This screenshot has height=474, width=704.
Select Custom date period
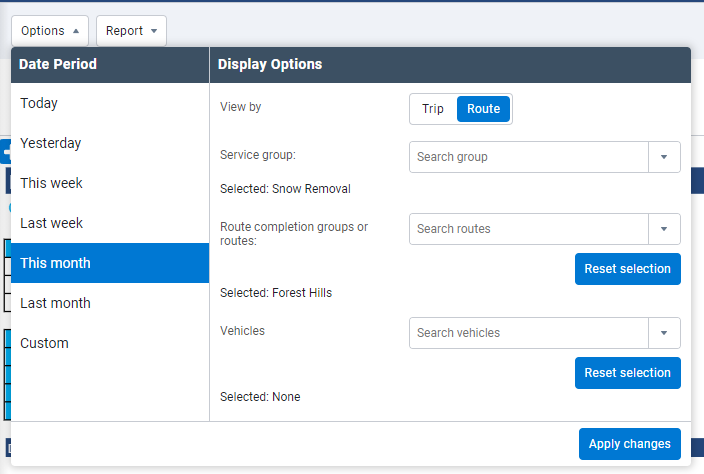pyautogui.click(x=110, y=343)
